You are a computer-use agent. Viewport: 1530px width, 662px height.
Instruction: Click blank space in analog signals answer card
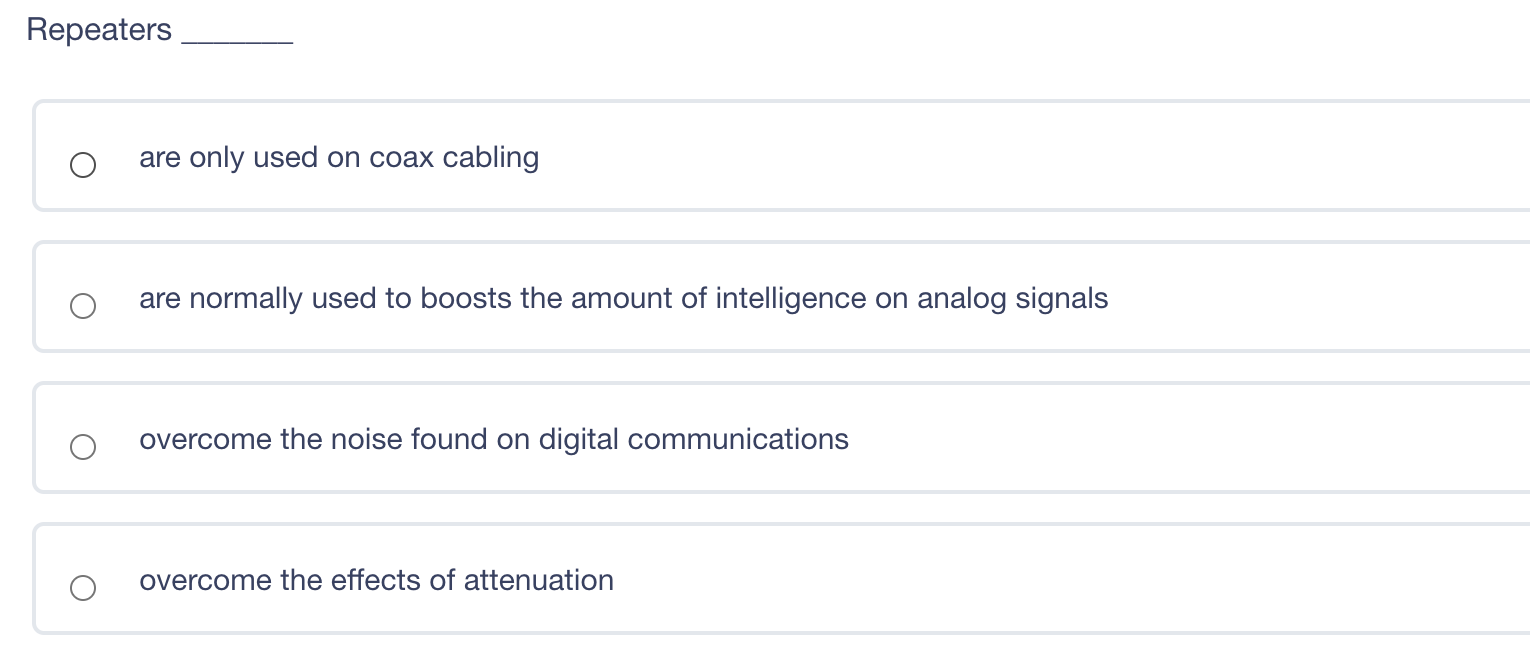[x=1300, y=298]
